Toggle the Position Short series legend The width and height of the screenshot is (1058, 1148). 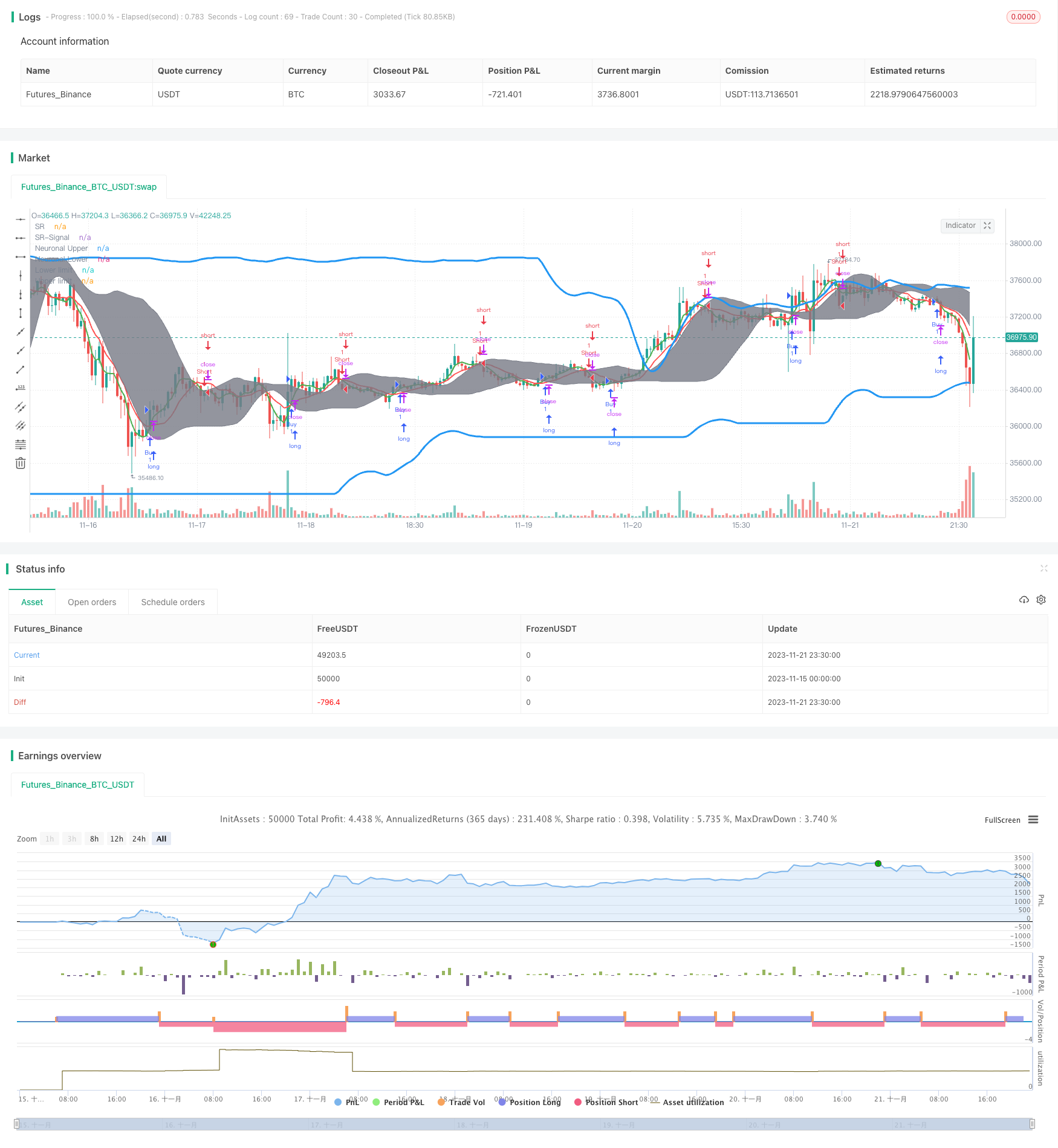click(606, 1102)
